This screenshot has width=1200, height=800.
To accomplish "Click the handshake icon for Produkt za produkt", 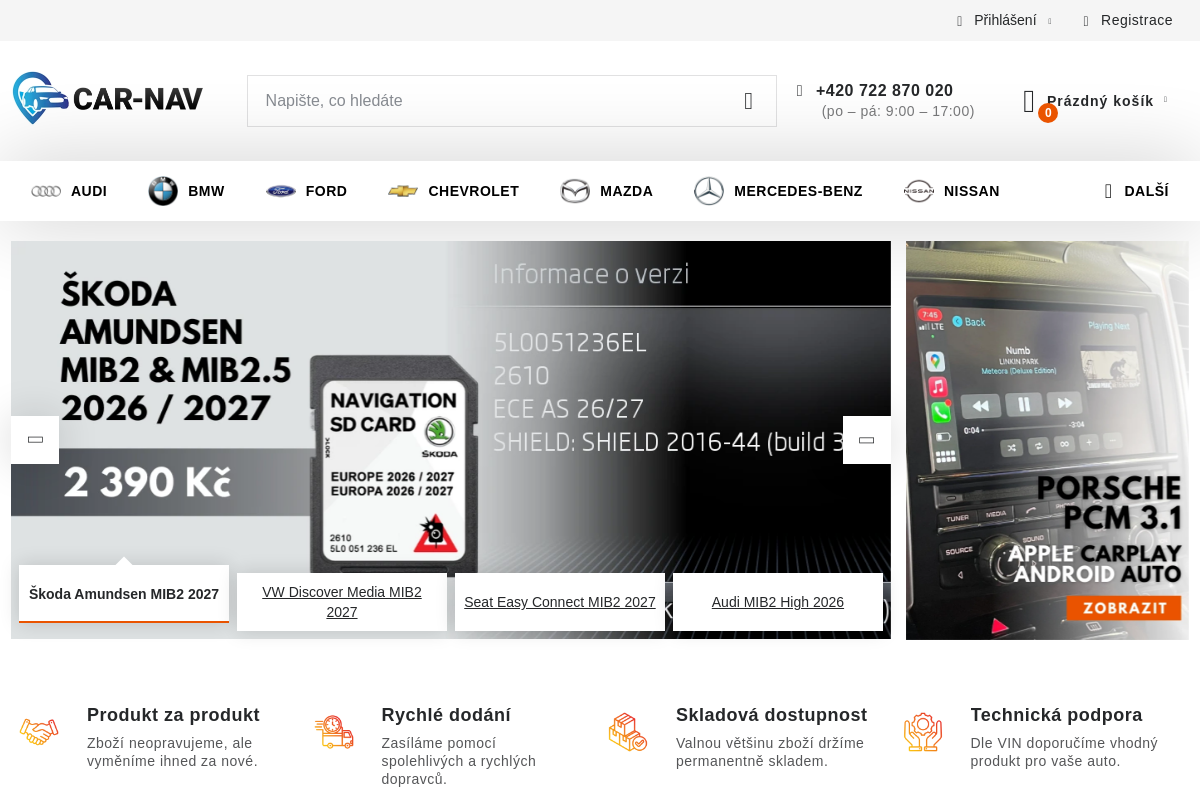I will (39, 732).
